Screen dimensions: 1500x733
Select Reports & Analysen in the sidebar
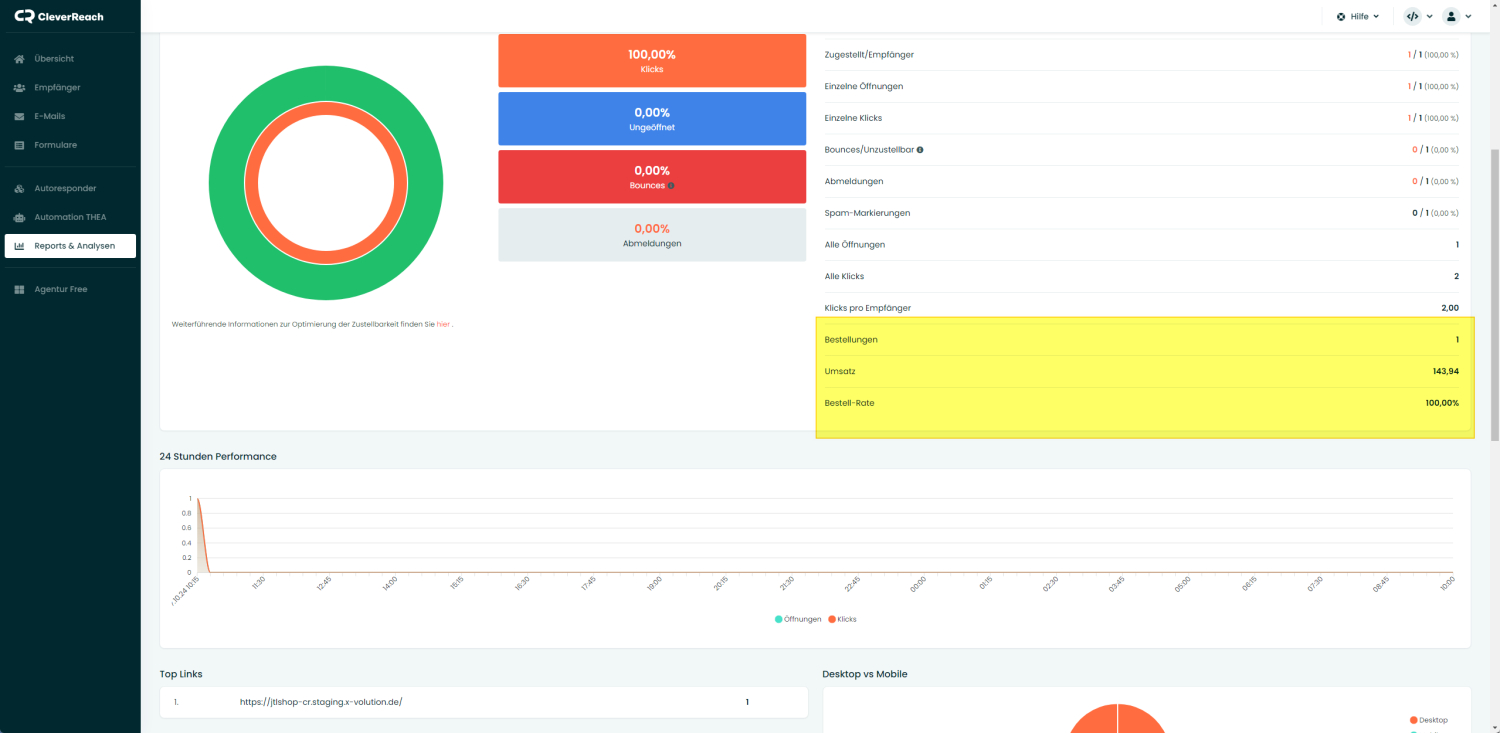(72, 245)
